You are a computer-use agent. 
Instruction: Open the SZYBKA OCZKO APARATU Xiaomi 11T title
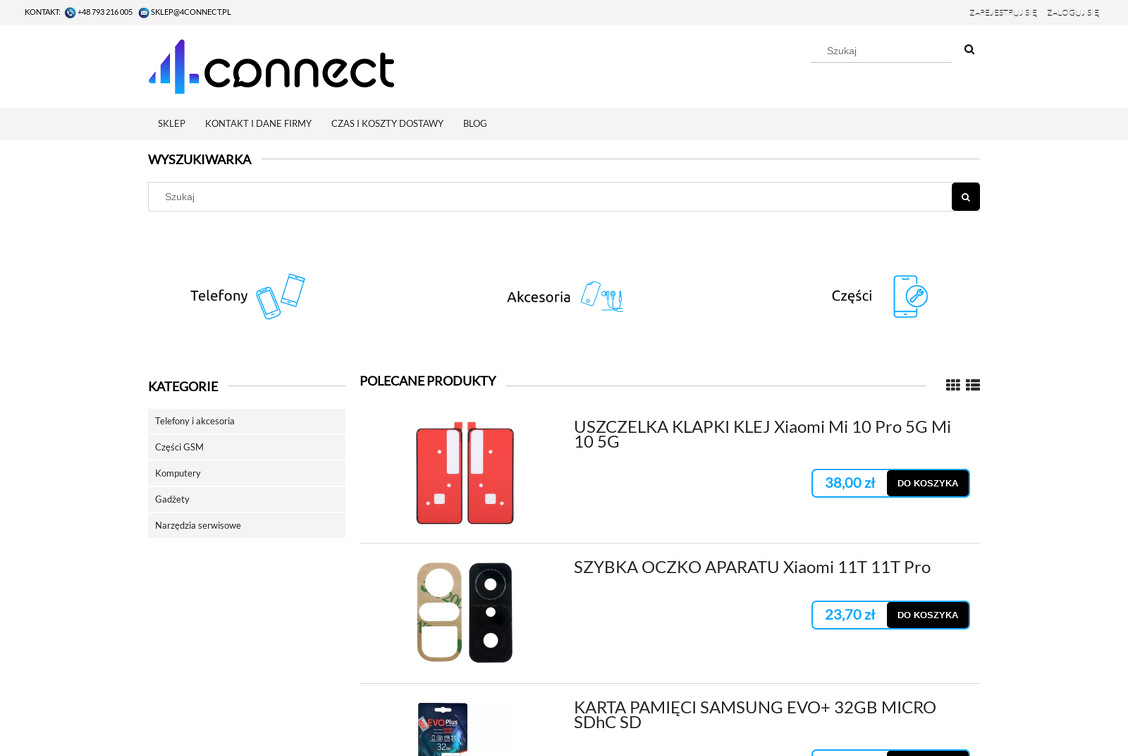(752, 567)
